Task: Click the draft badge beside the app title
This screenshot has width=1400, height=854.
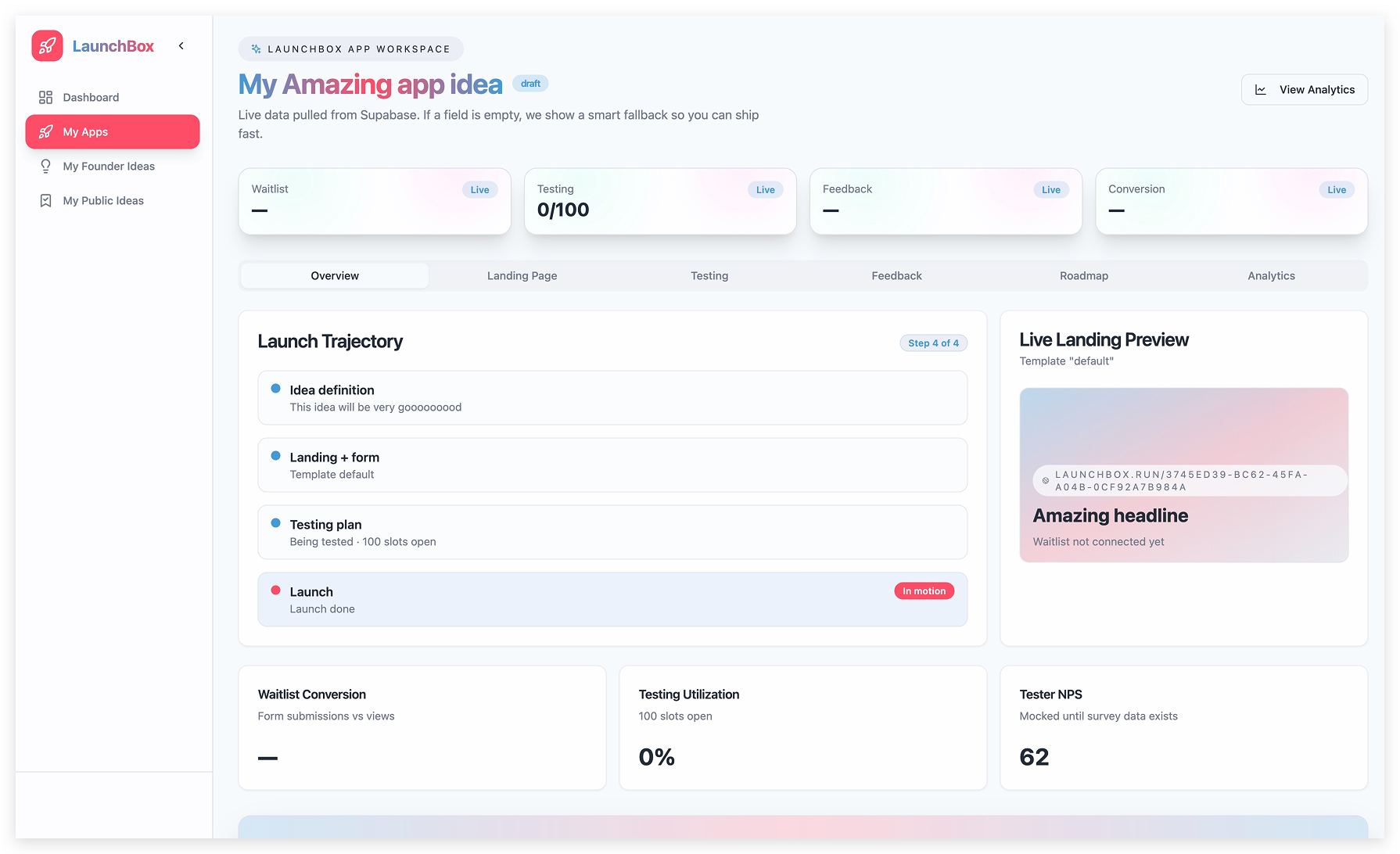Action: tap(530, 83)
